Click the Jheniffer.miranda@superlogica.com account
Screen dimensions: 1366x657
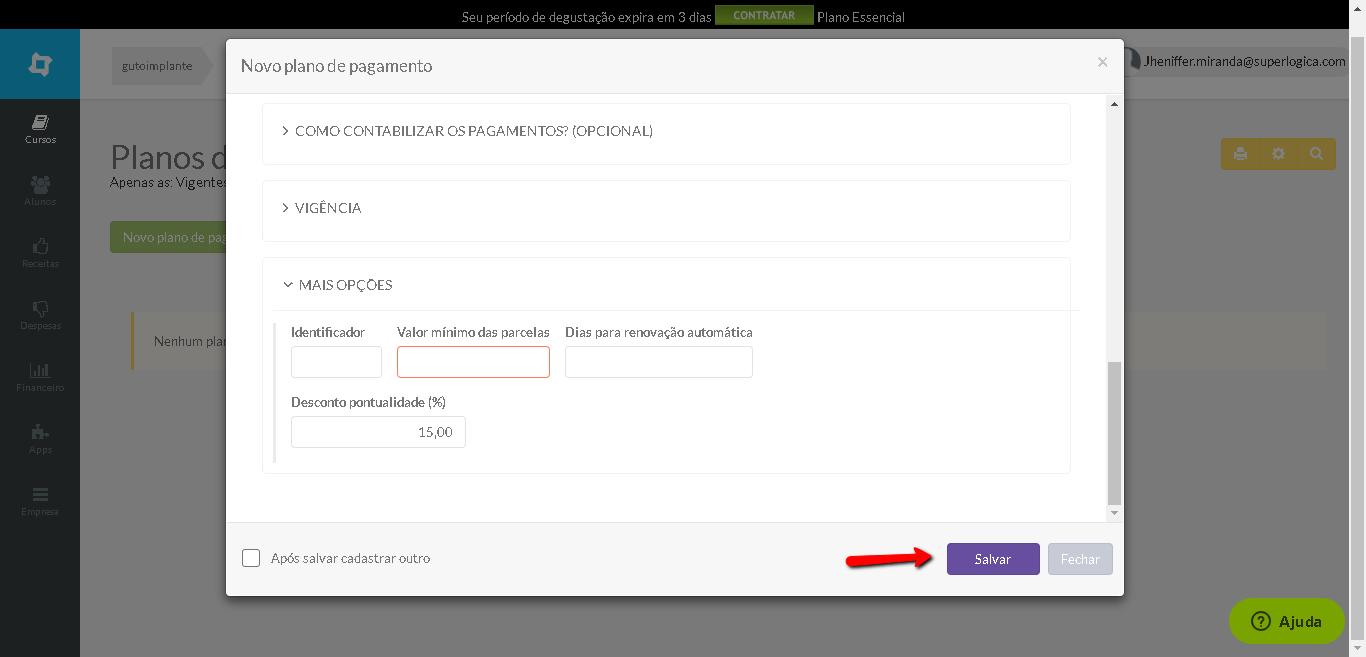click(x=1236, y=61)
